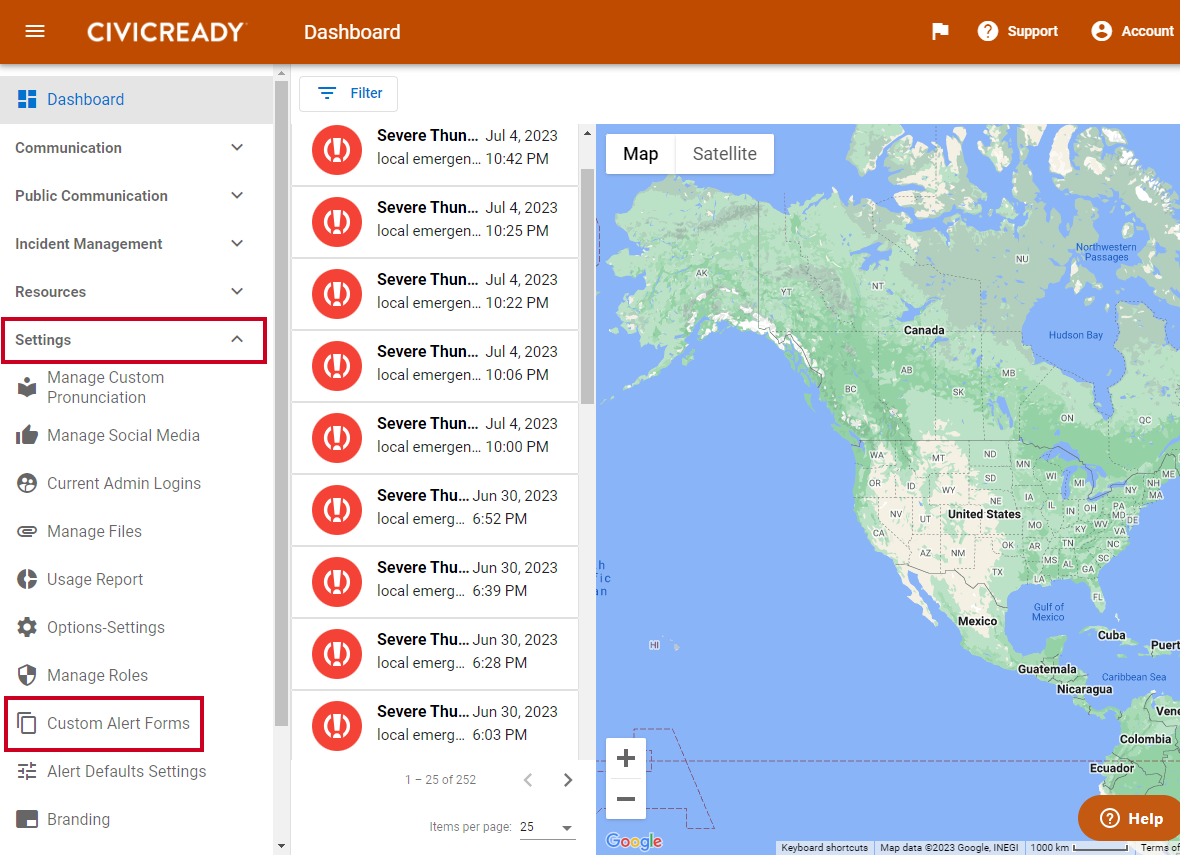The image size is (1180, 855).
Task: Open Support help link
Action: pos(1017,32)
